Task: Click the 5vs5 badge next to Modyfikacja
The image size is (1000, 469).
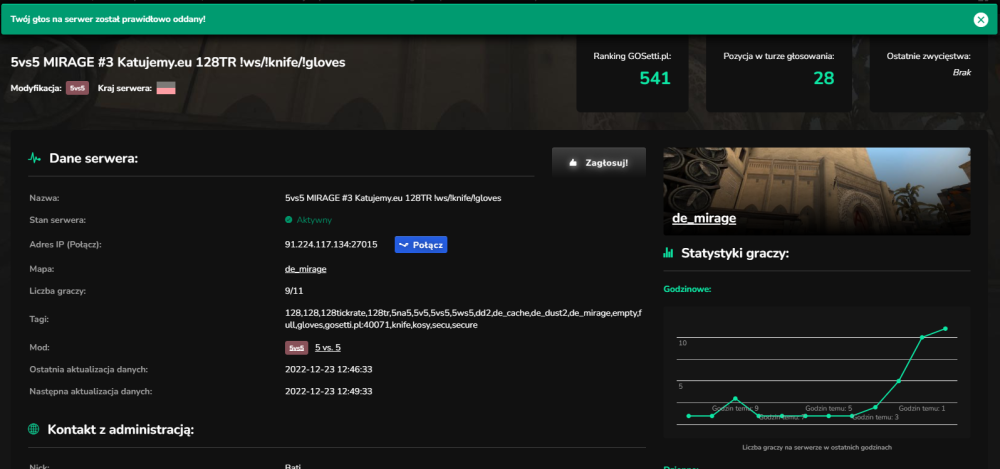Action: tap(77, 89)
